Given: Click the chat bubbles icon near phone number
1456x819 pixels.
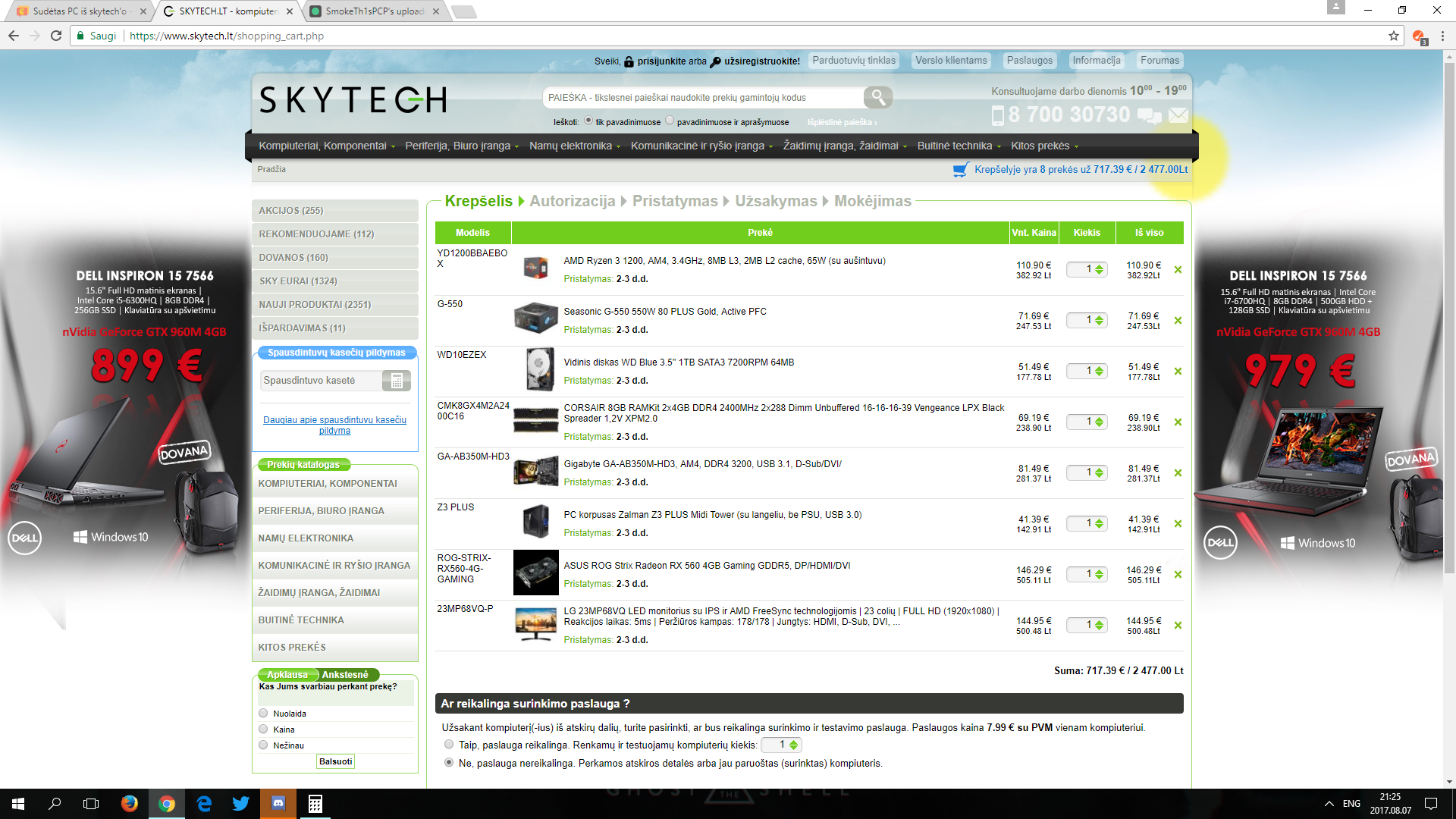Looking at the screenshot, I should [1150, 115].
